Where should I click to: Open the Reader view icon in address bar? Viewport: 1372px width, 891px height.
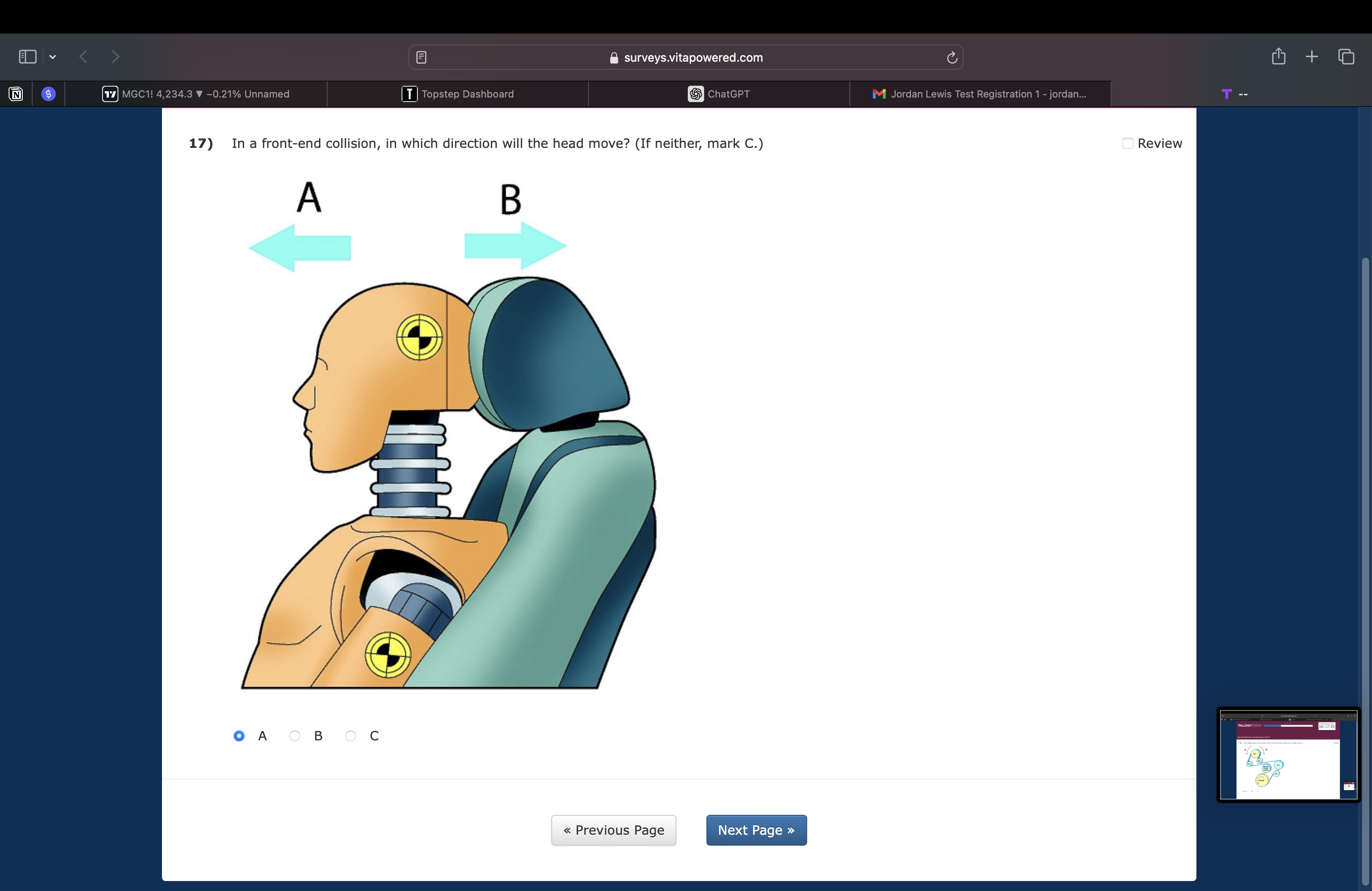click(x=421, y=57)
